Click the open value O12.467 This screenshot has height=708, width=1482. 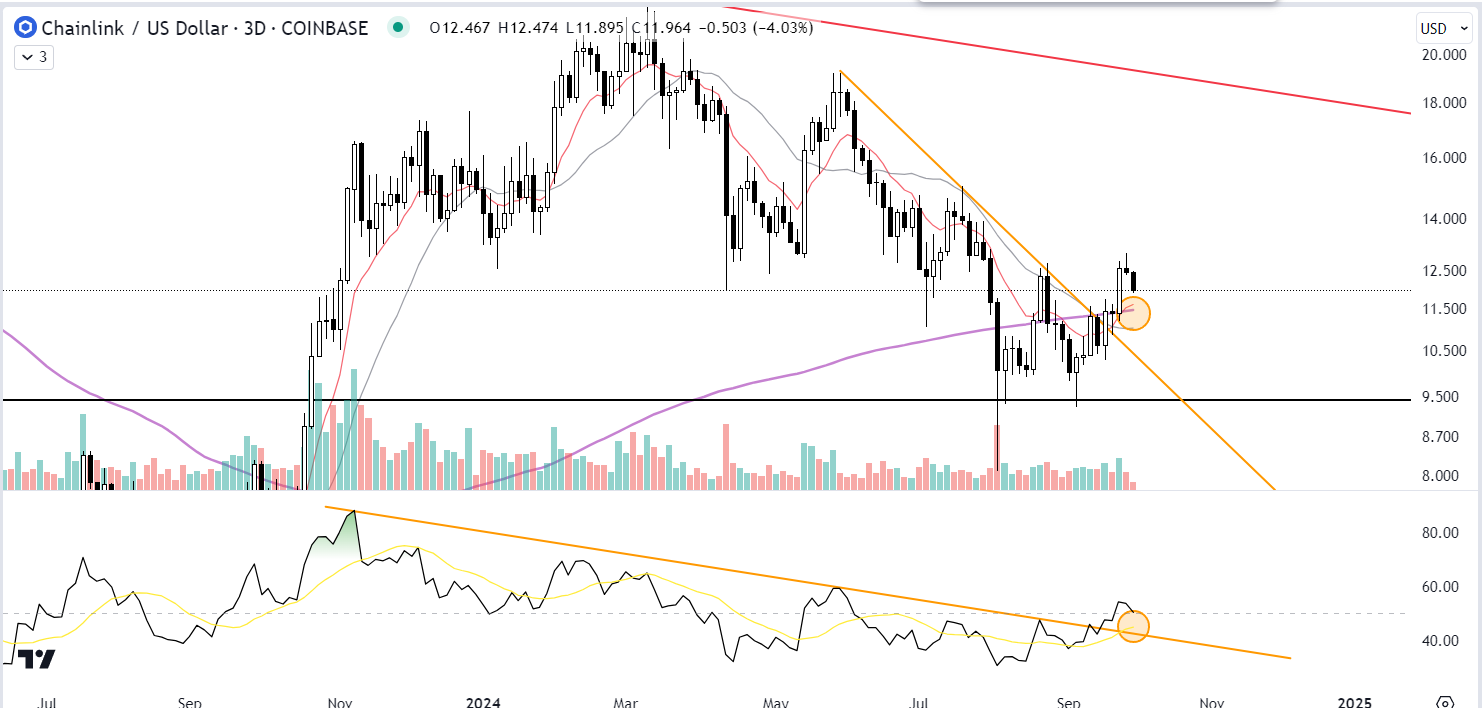(x=460, y=28)
